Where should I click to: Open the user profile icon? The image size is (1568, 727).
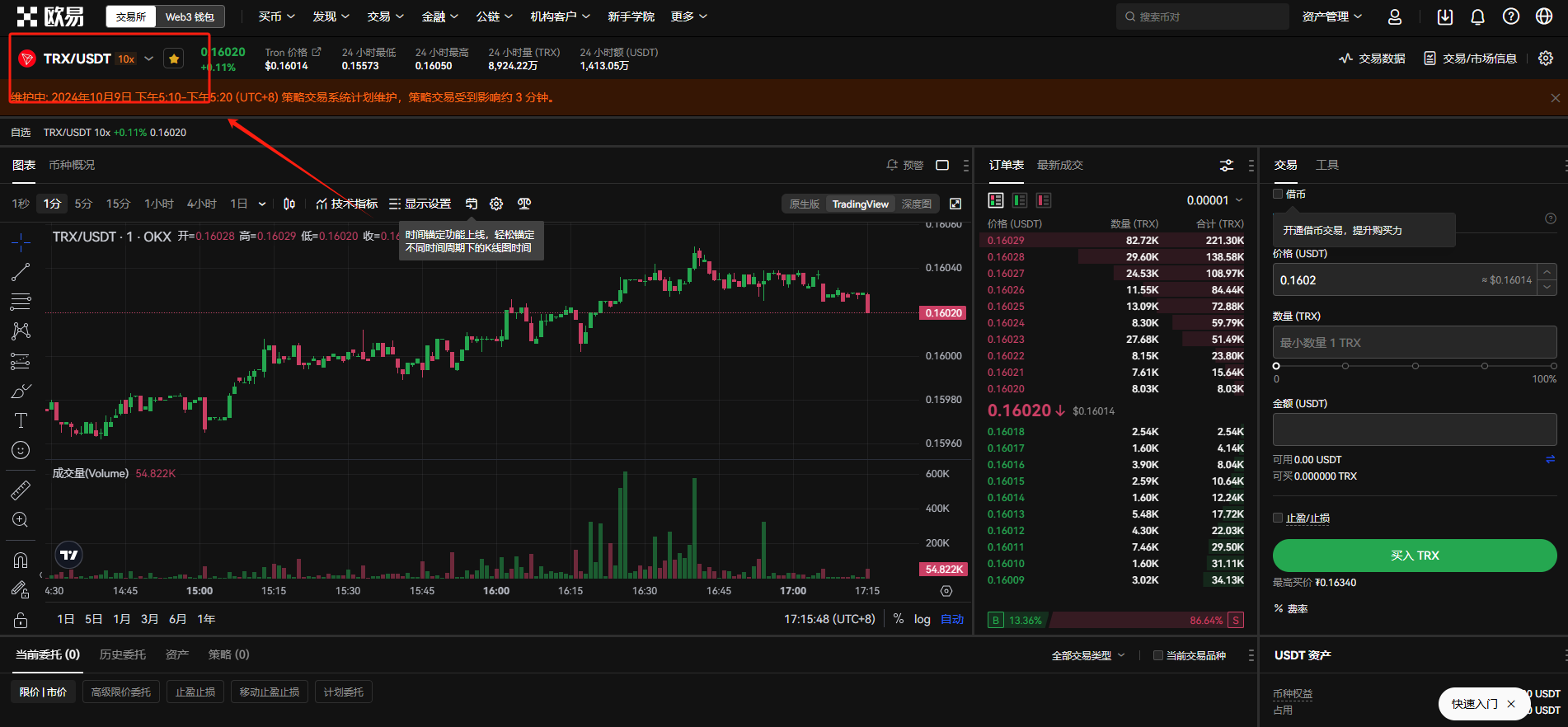click(x=1395, y=16)
